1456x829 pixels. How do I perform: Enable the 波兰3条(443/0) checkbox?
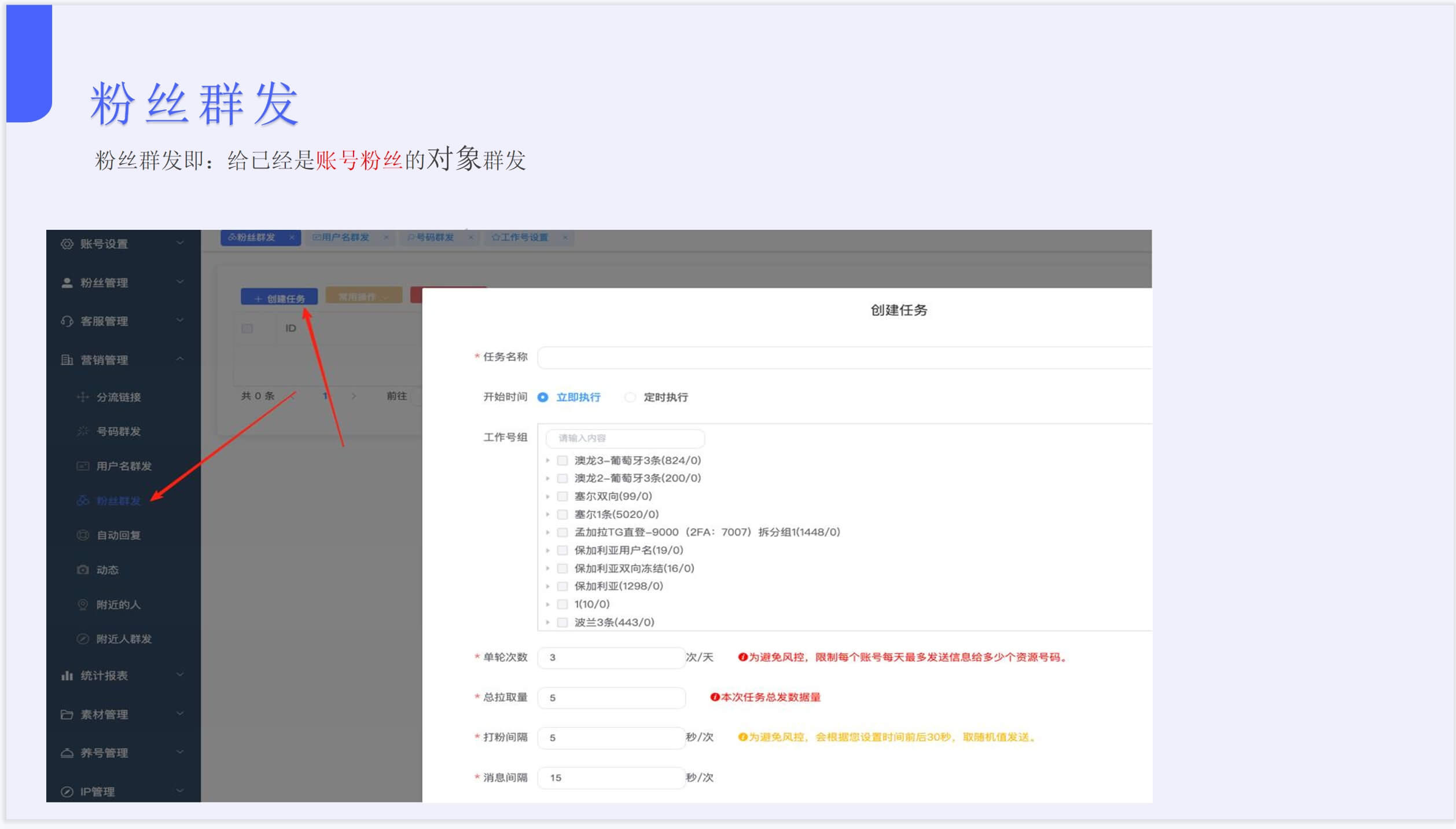(x=561, y=622)
